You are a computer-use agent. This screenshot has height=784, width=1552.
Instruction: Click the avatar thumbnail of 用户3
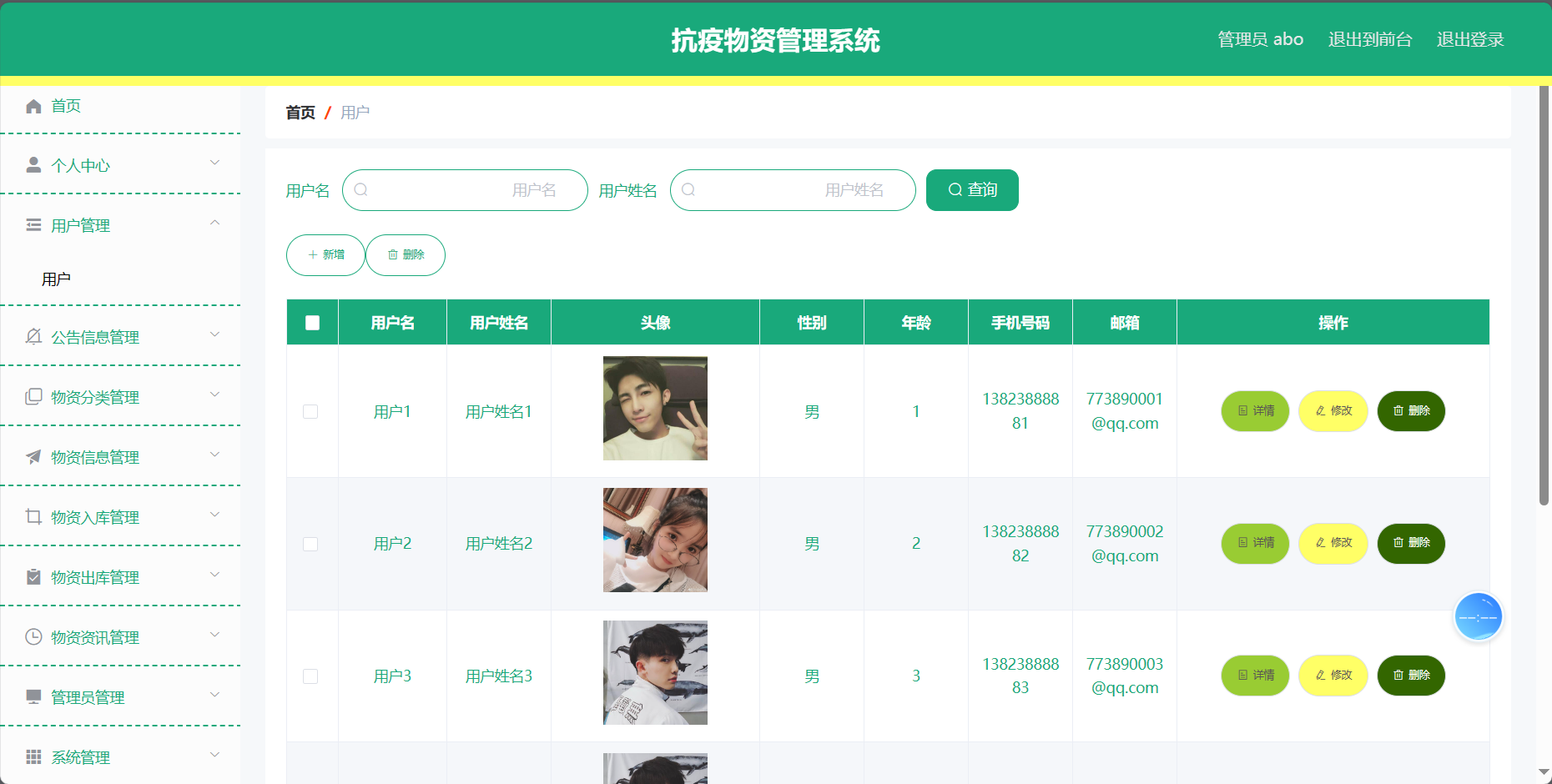[655, 672]
